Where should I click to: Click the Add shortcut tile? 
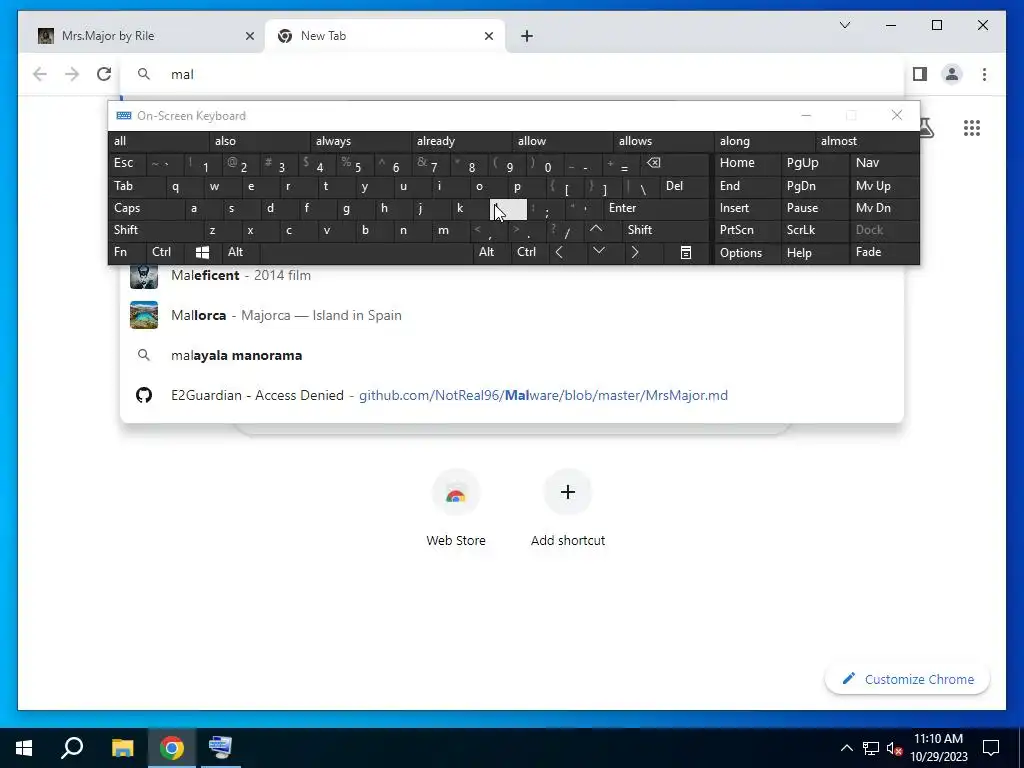click(568, 509)
